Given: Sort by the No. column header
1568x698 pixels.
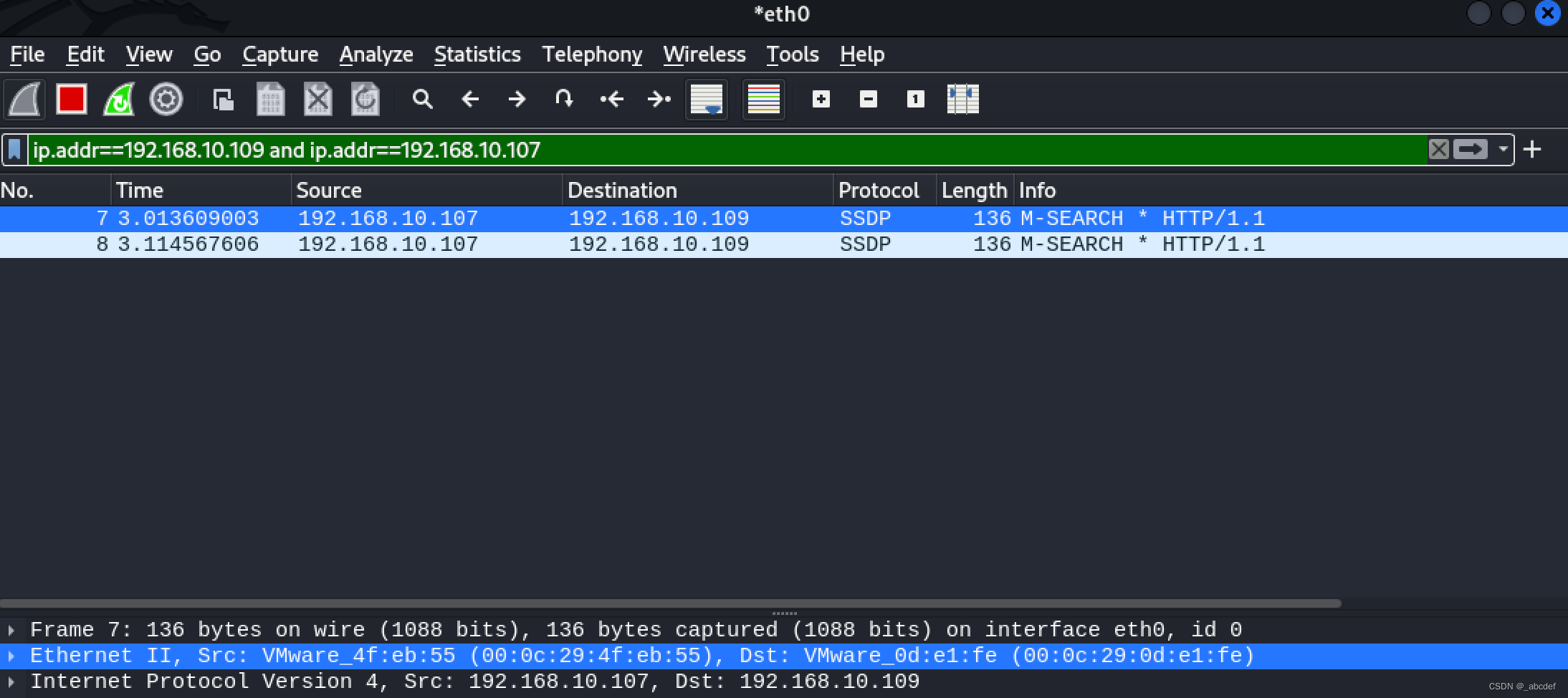Looking at the screenshot, I should pos(55,191).
